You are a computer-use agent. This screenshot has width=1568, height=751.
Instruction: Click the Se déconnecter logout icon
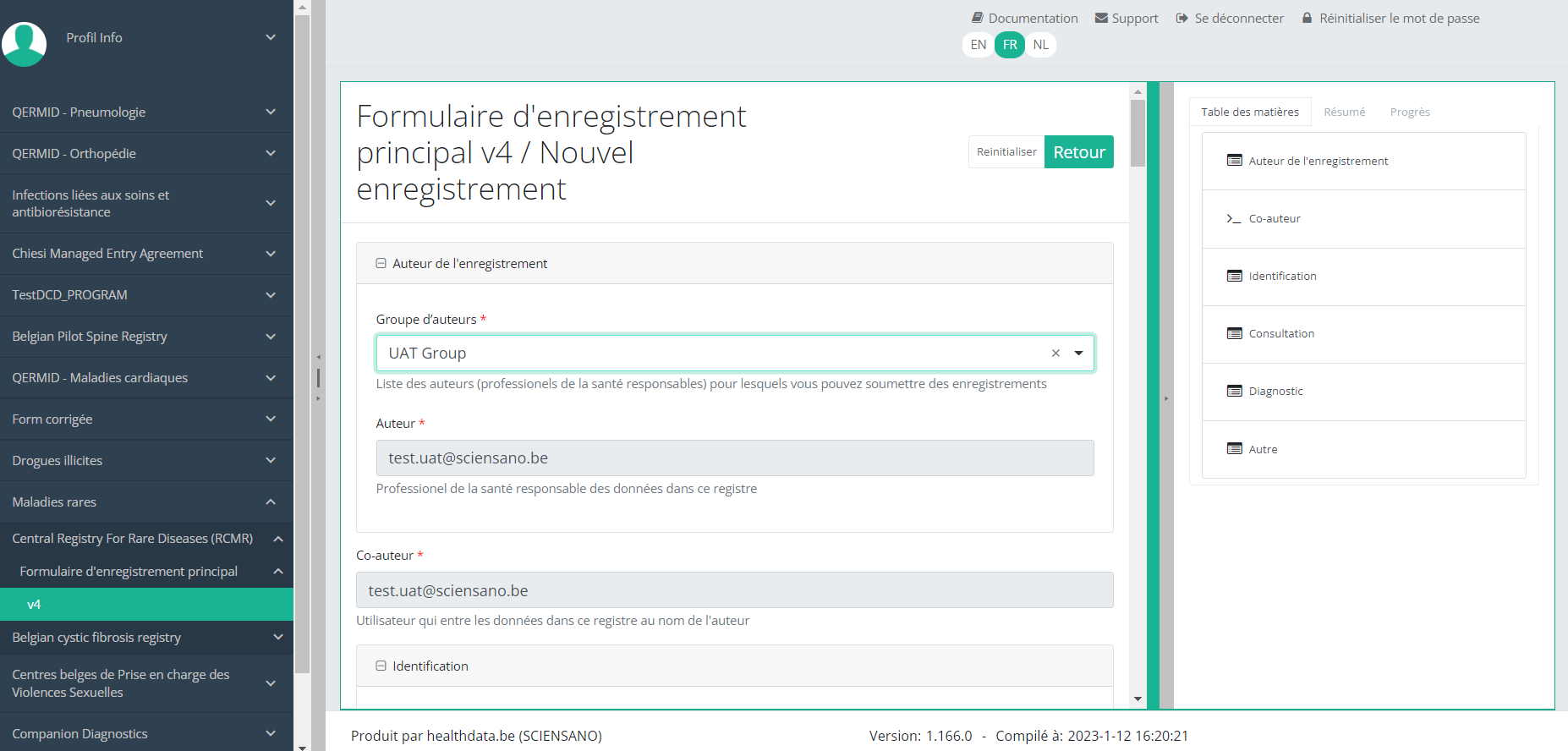click(x=1181, y=18)
